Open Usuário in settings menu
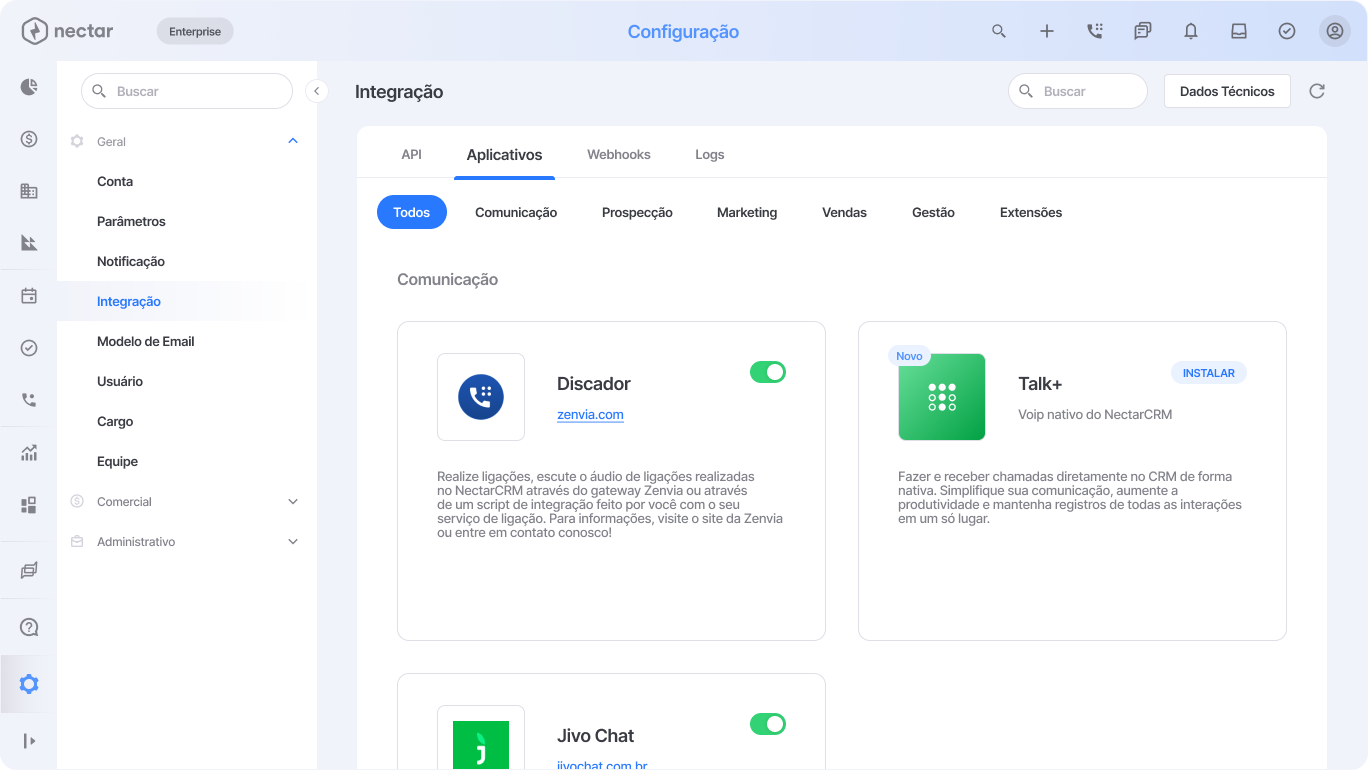1368x770 pixels. 120,381
